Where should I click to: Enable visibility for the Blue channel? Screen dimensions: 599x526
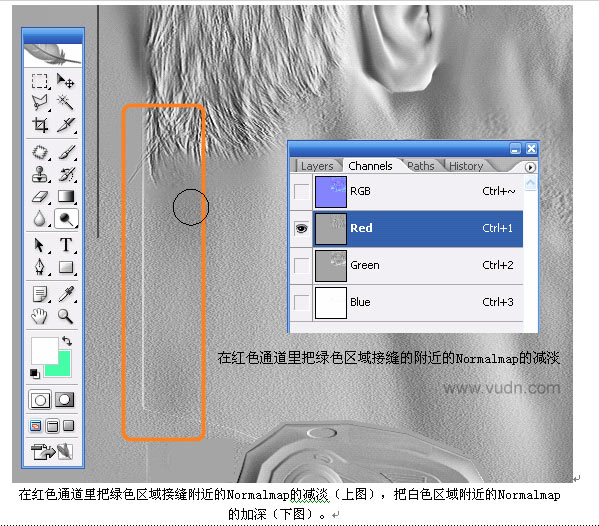(x=301, y=302)
